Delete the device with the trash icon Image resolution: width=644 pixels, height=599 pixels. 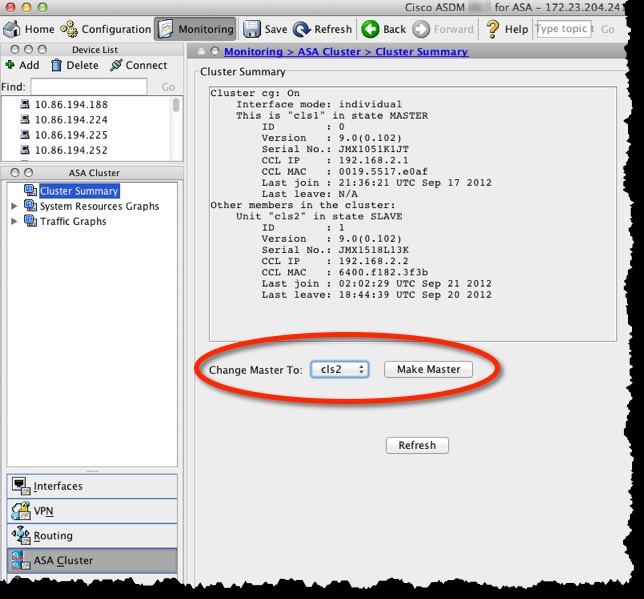(56, 65)
